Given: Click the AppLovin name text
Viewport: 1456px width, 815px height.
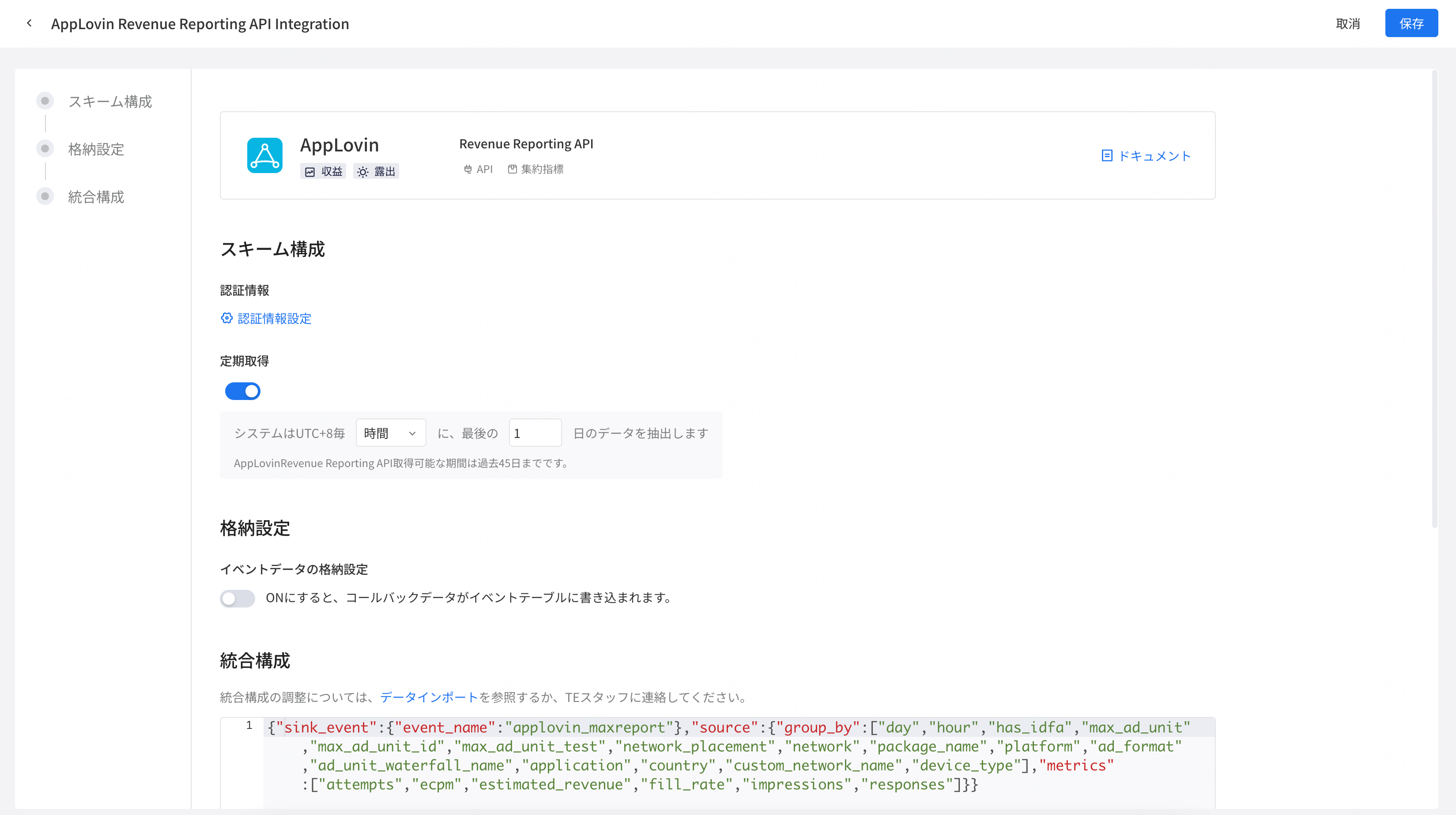Looking at the screenshot, I should [x=339, y=145].
